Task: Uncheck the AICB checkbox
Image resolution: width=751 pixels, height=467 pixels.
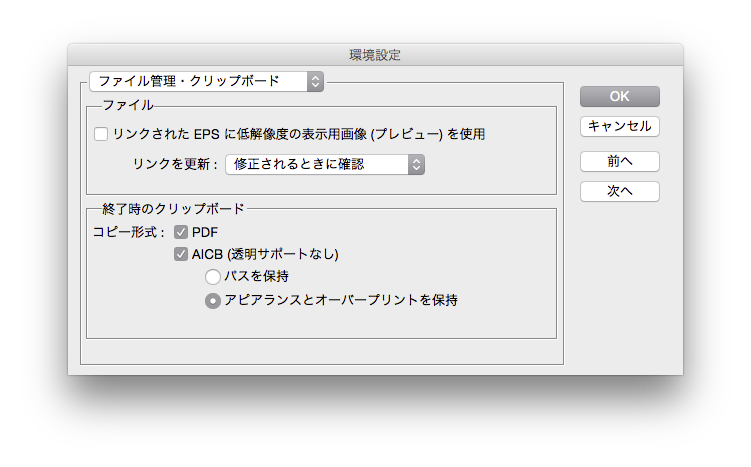Action: (181, 254)
